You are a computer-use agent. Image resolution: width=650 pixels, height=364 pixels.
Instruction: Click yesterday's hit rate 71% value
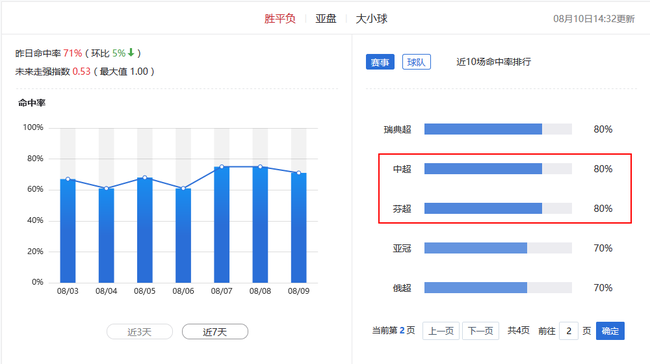[x=73, y=53]
